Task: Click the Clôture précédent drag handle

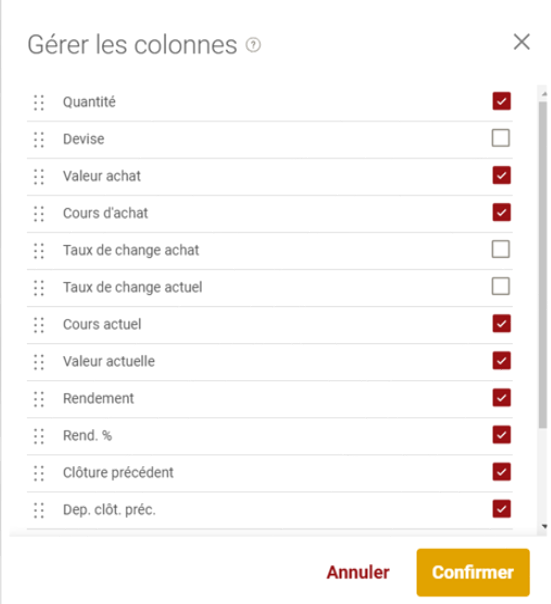Action: tap(39, 473)
